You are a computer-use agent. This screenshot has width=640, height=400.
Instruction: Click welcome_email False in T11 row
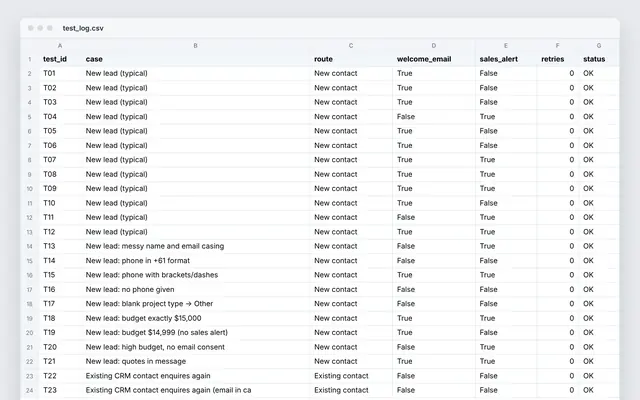[x=406, y=217]
